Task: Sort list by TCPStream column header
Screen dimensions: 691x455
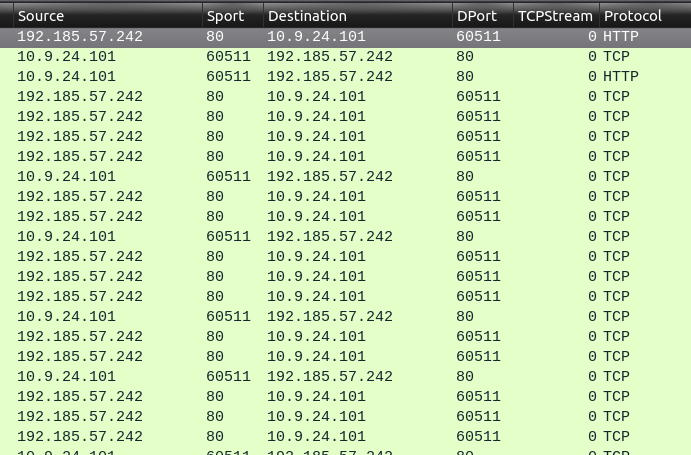Action: click(555, 16)
